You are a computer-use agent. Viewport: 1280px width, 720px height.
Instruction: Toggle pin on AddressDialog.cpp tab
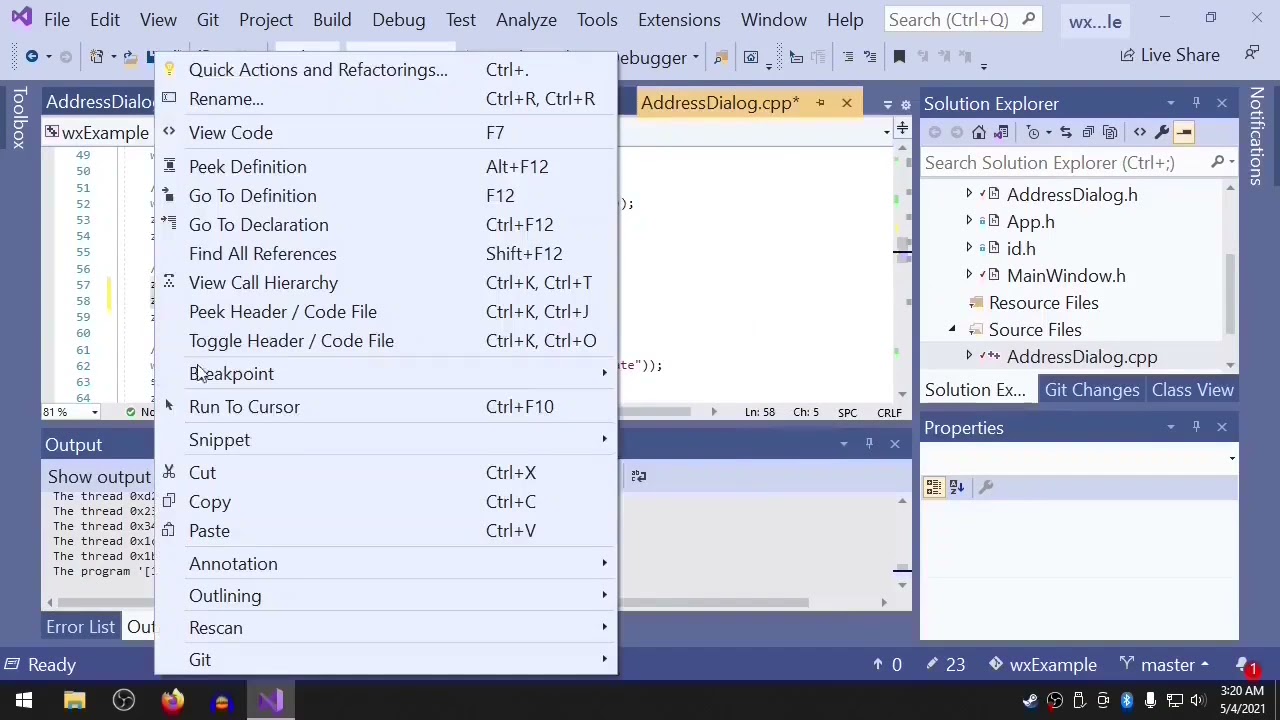tap(820, 103)
